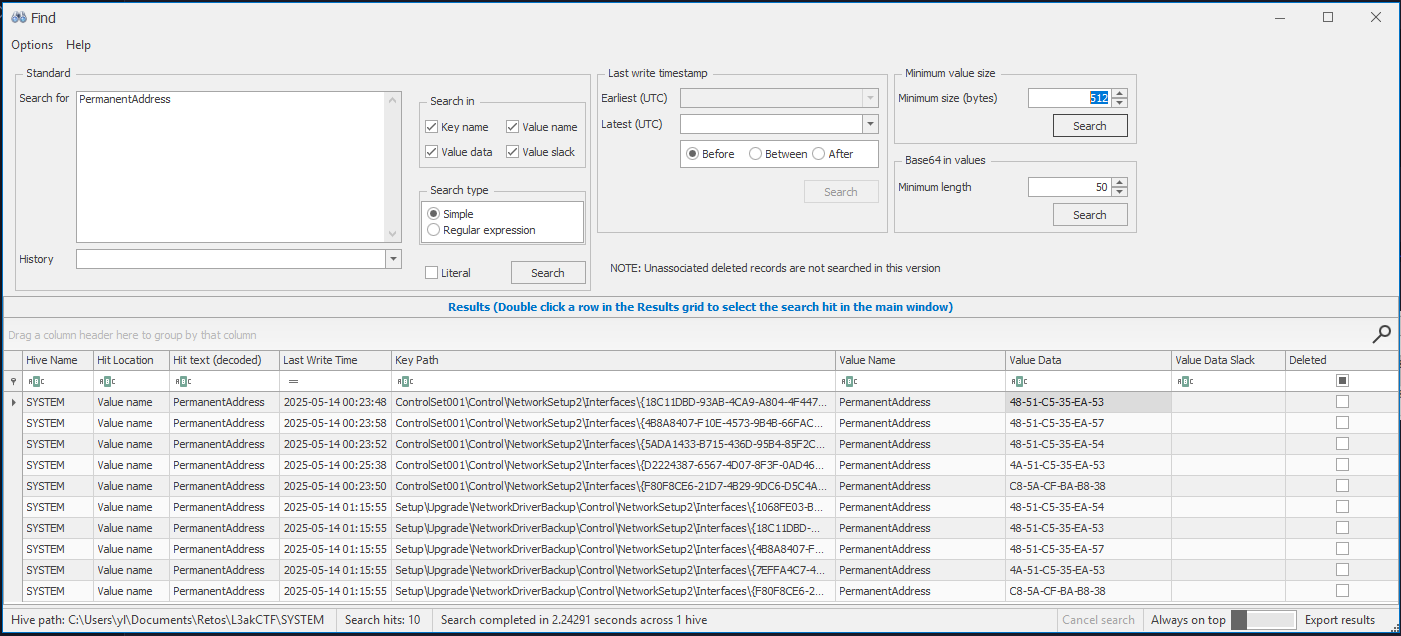Select the Regular expression radio button
1401x636 pixels.
coord(433,230)
